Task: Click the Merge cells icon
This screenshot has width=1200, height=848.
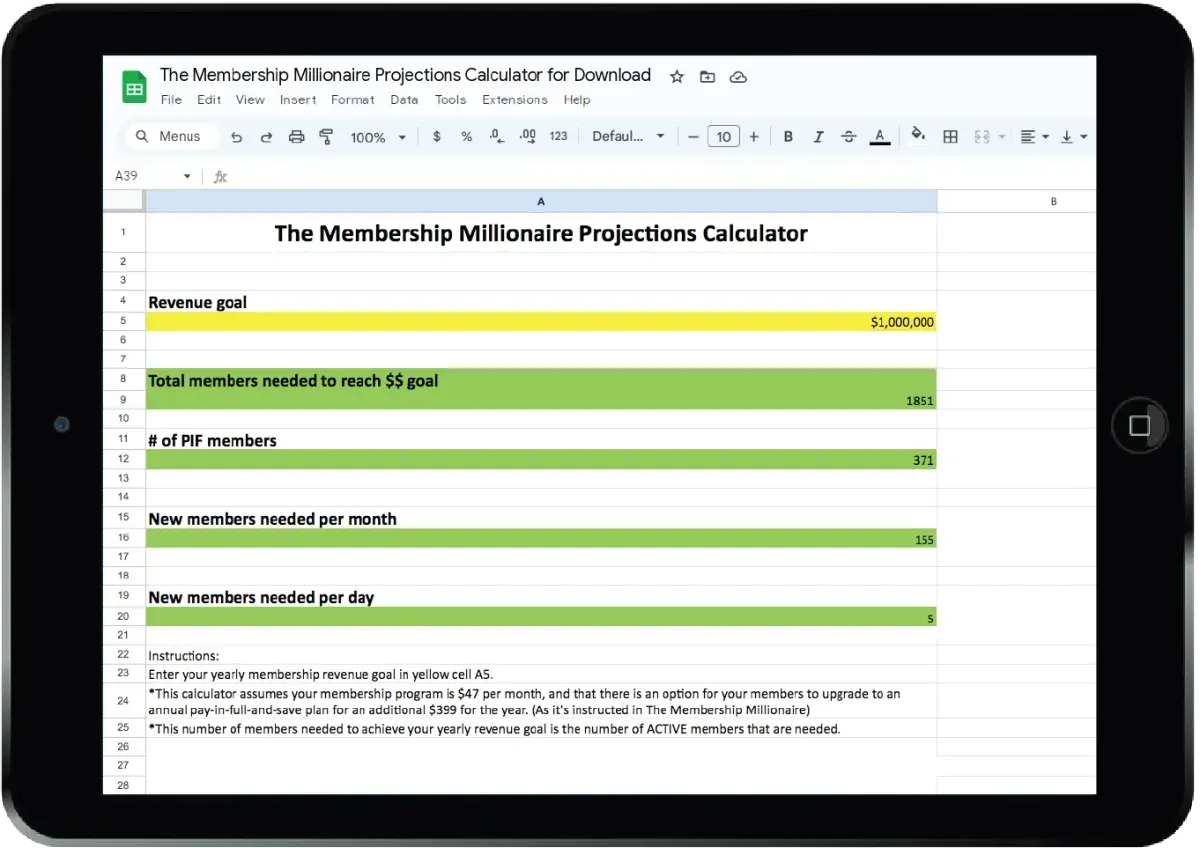Action: (982, 137)
